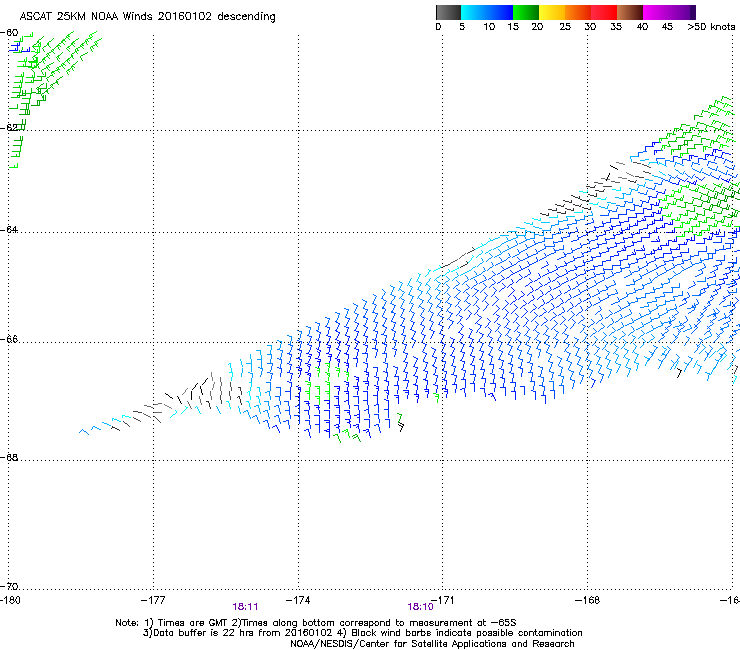Click the 18:11 purple time label
Image resolution: width=740 pixels, height=650 pixels.
(x=245, y=607)
